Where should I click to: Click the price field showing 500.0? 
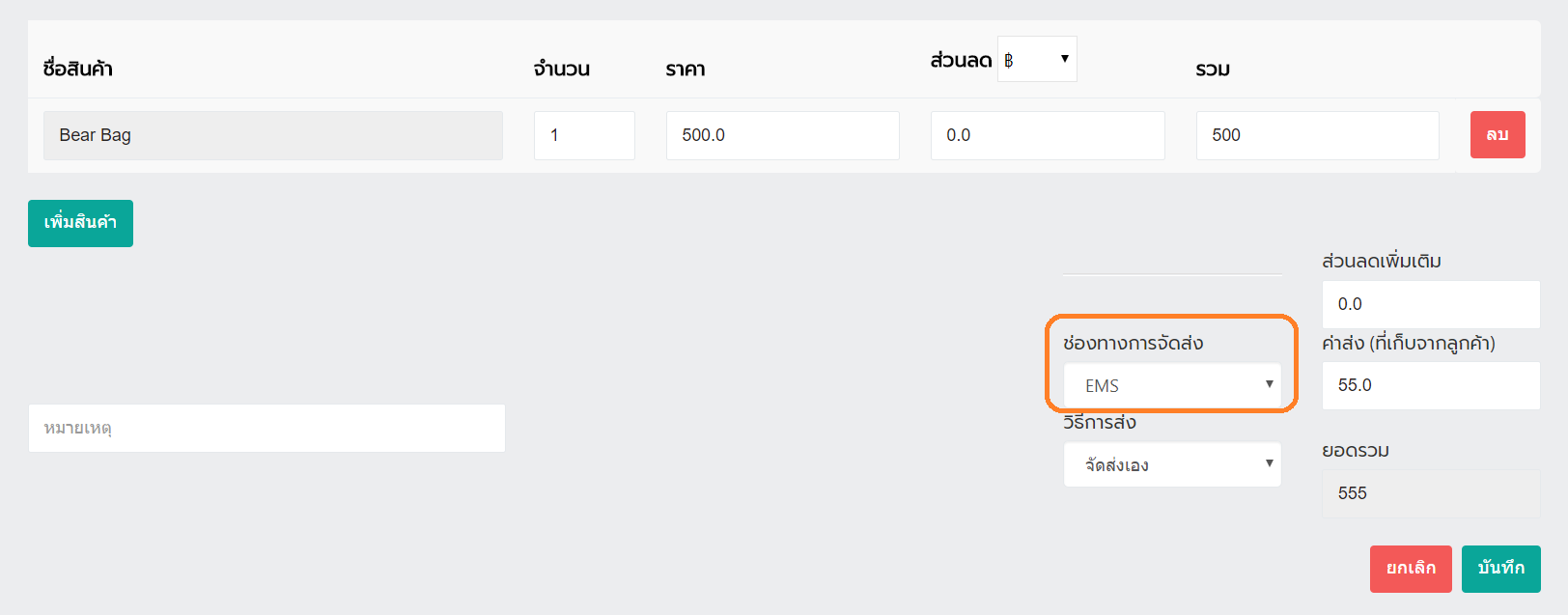[x=782, y=135]
